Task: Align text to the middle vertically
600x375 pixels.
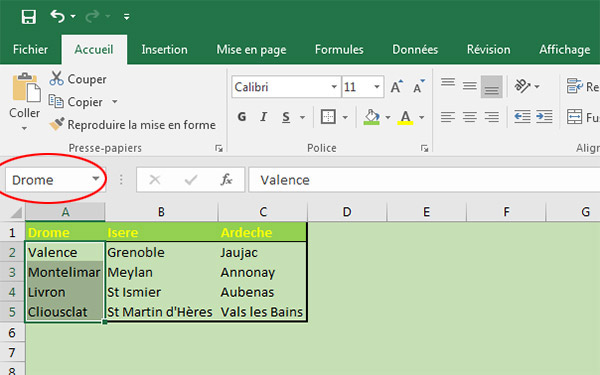Action: click(470, 87)
